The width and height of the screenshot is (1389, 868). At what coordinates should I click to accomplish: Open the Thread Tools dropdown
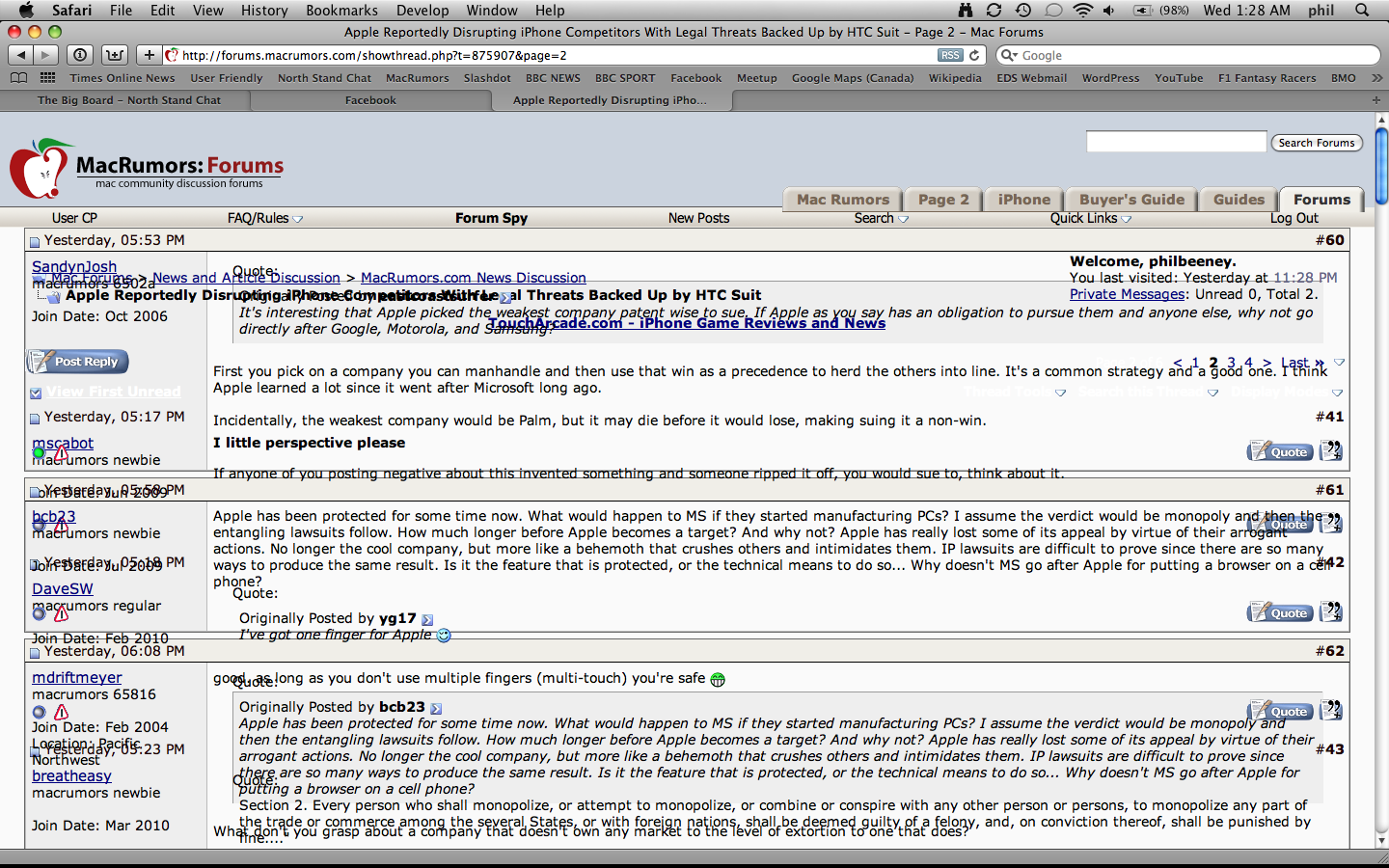[1060, 393]
